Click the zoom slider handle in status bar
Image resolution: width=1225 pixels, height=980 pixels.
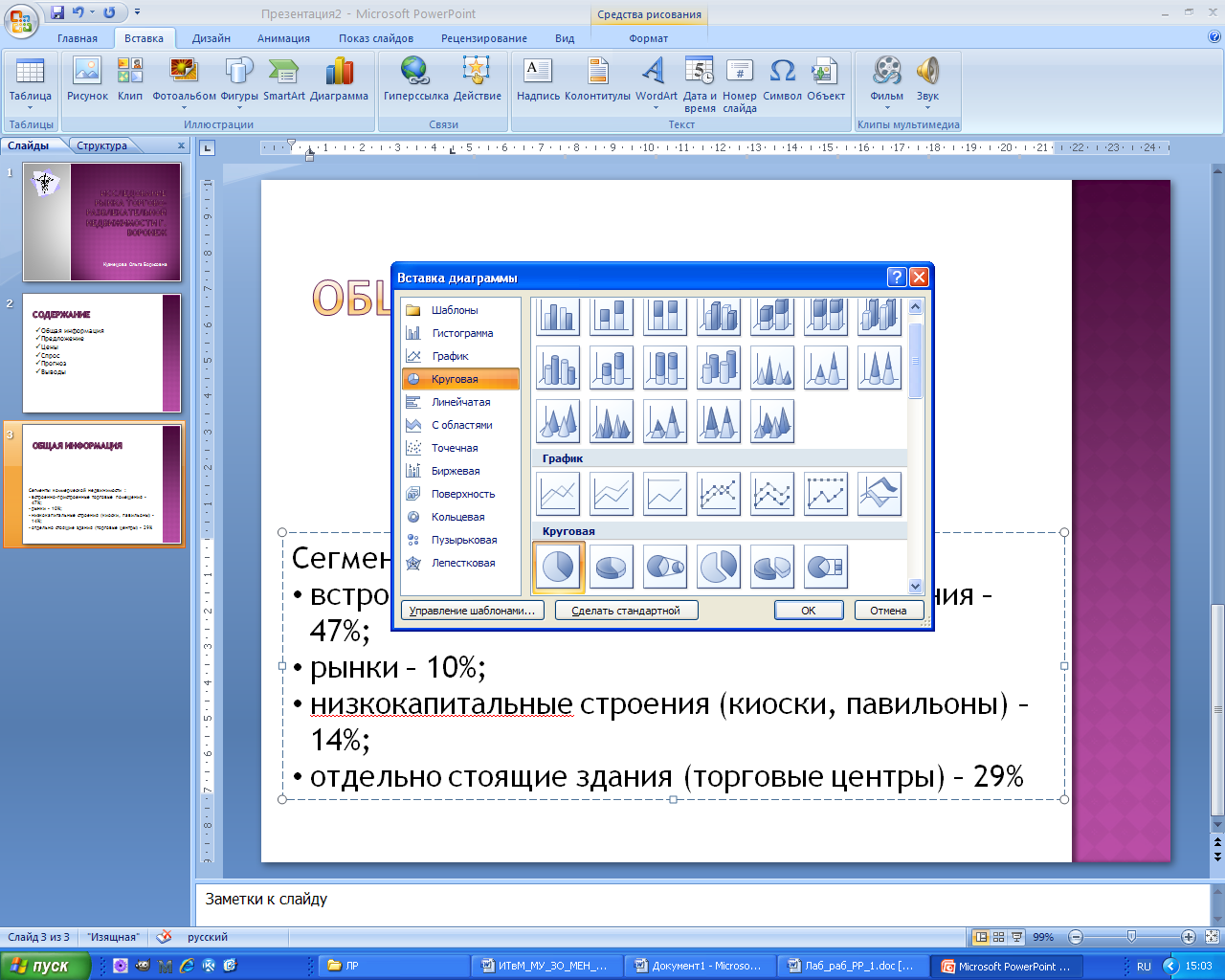tap(1131, 937)
